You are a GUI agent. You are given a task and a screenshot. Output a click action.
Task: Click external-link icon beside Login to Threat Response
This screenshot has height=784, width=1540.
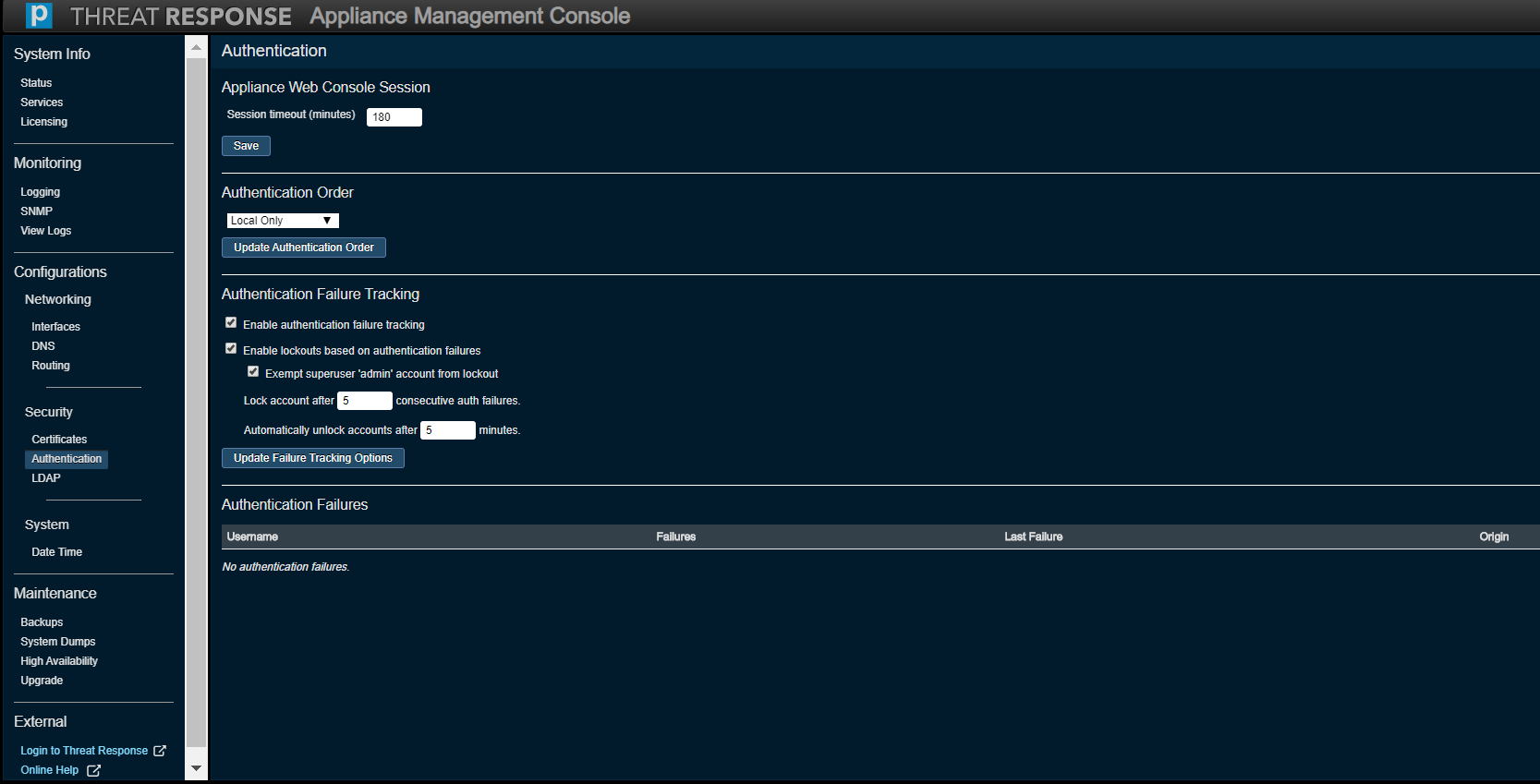click(x=160, y=751)
